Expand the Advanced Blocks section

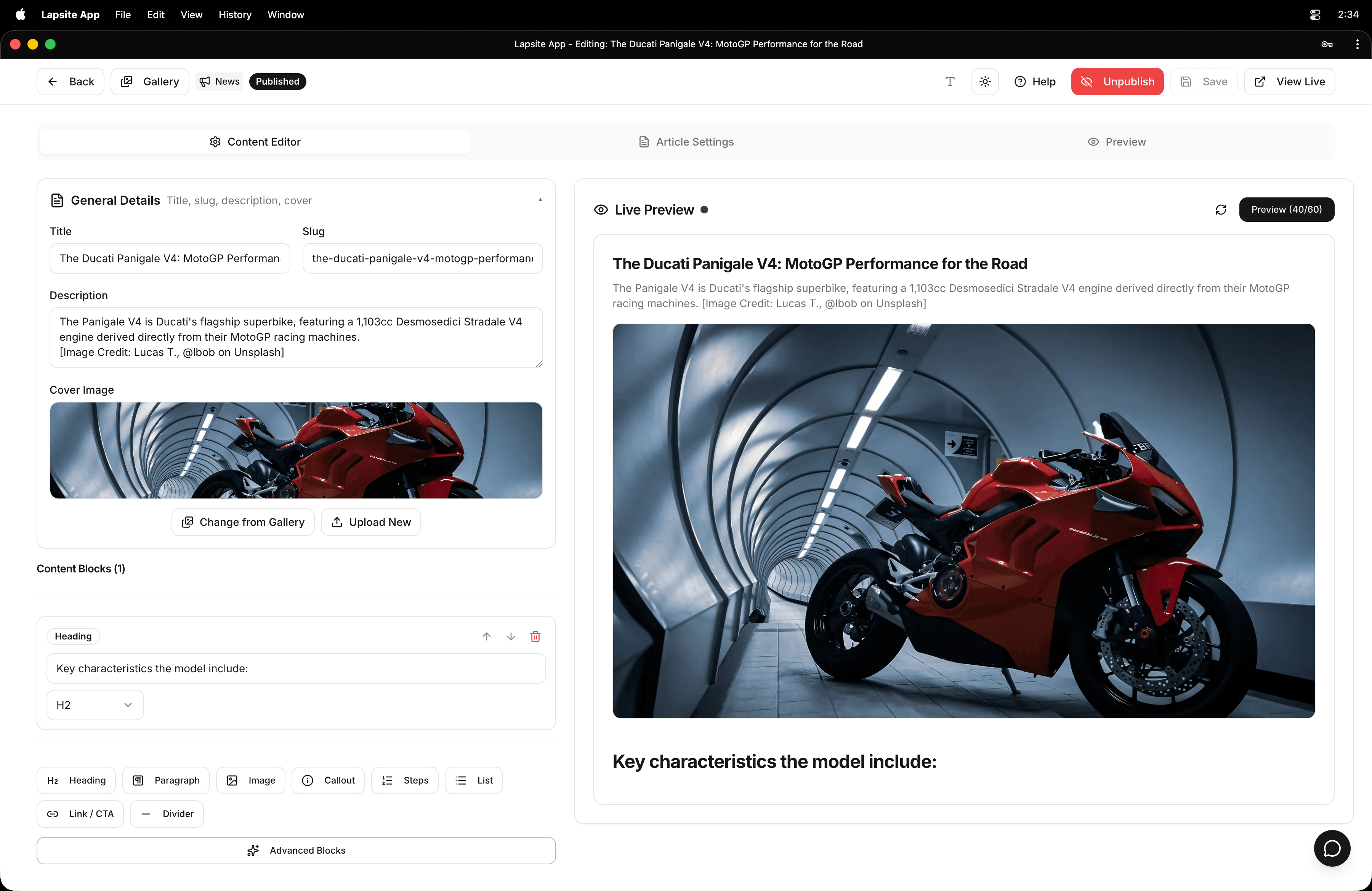point(296,850)
